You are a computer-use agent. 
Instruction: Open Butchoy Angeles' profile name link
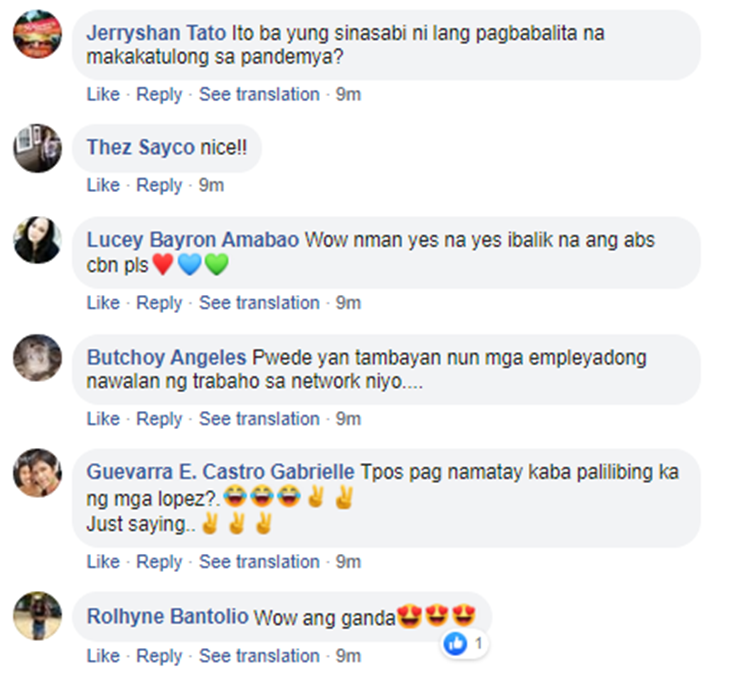[166, 357]
